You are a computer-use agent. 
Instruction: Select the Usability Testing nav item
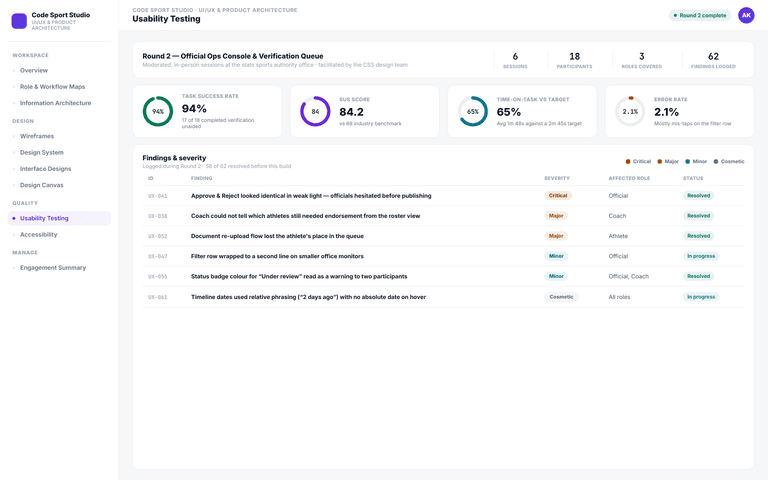tap(59, 218)
